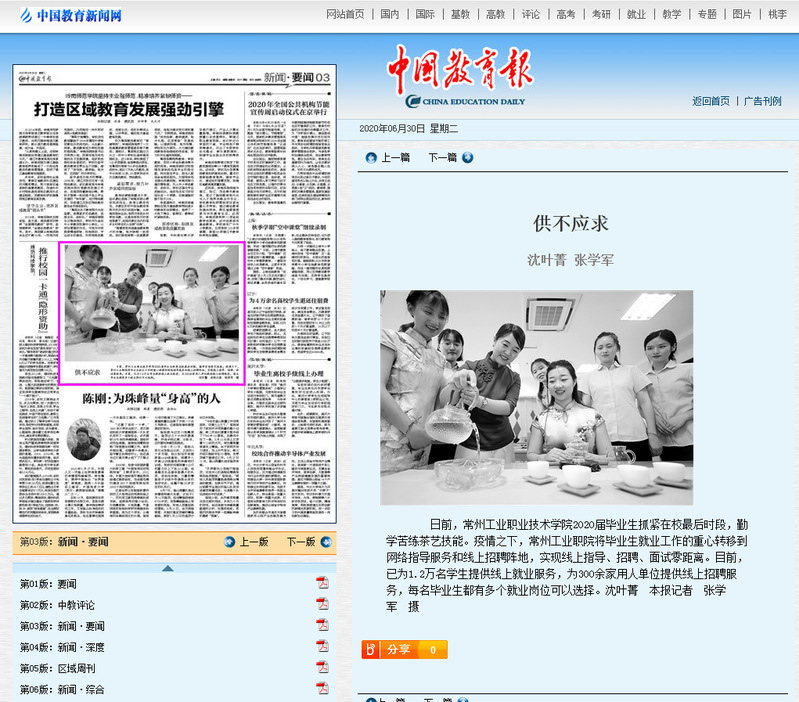Open the 网站首页 navigation item
Screen dimensions: 799x702
[x=345, y=14]
